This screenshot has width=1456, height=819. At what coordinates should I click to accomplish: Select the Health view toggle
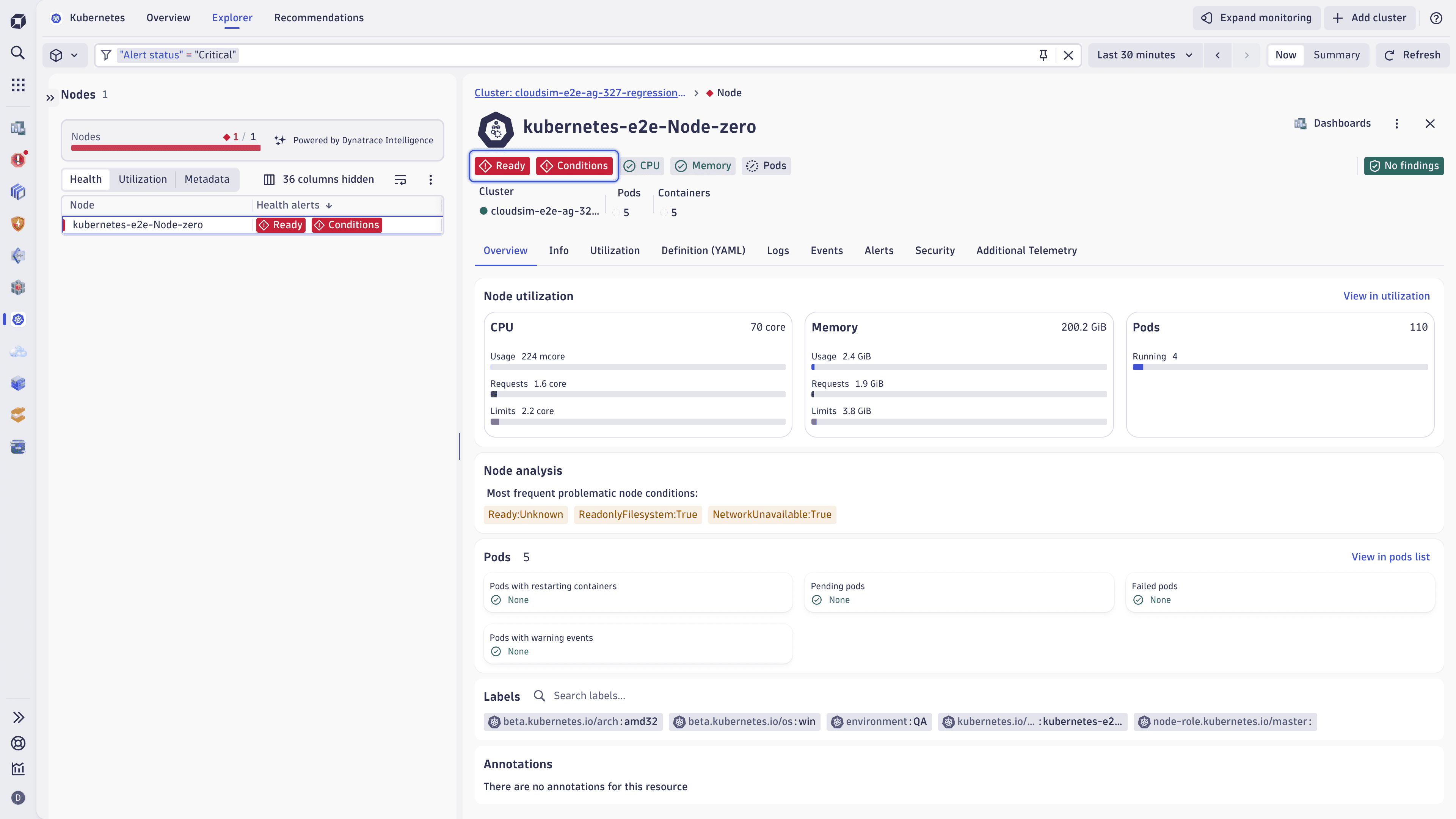point(86,179)
